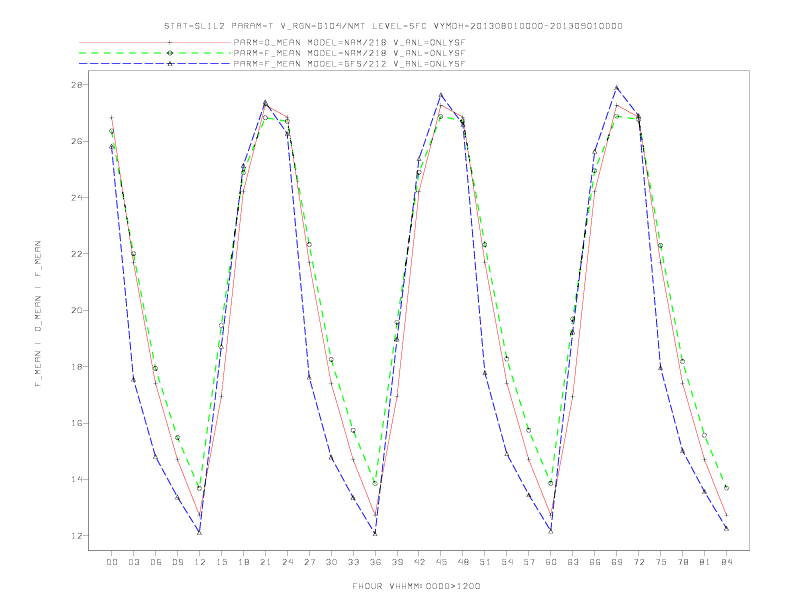792x612 pixels.
Task: Click the x-axis forecast hour label 00
Action: coord(112,562)
